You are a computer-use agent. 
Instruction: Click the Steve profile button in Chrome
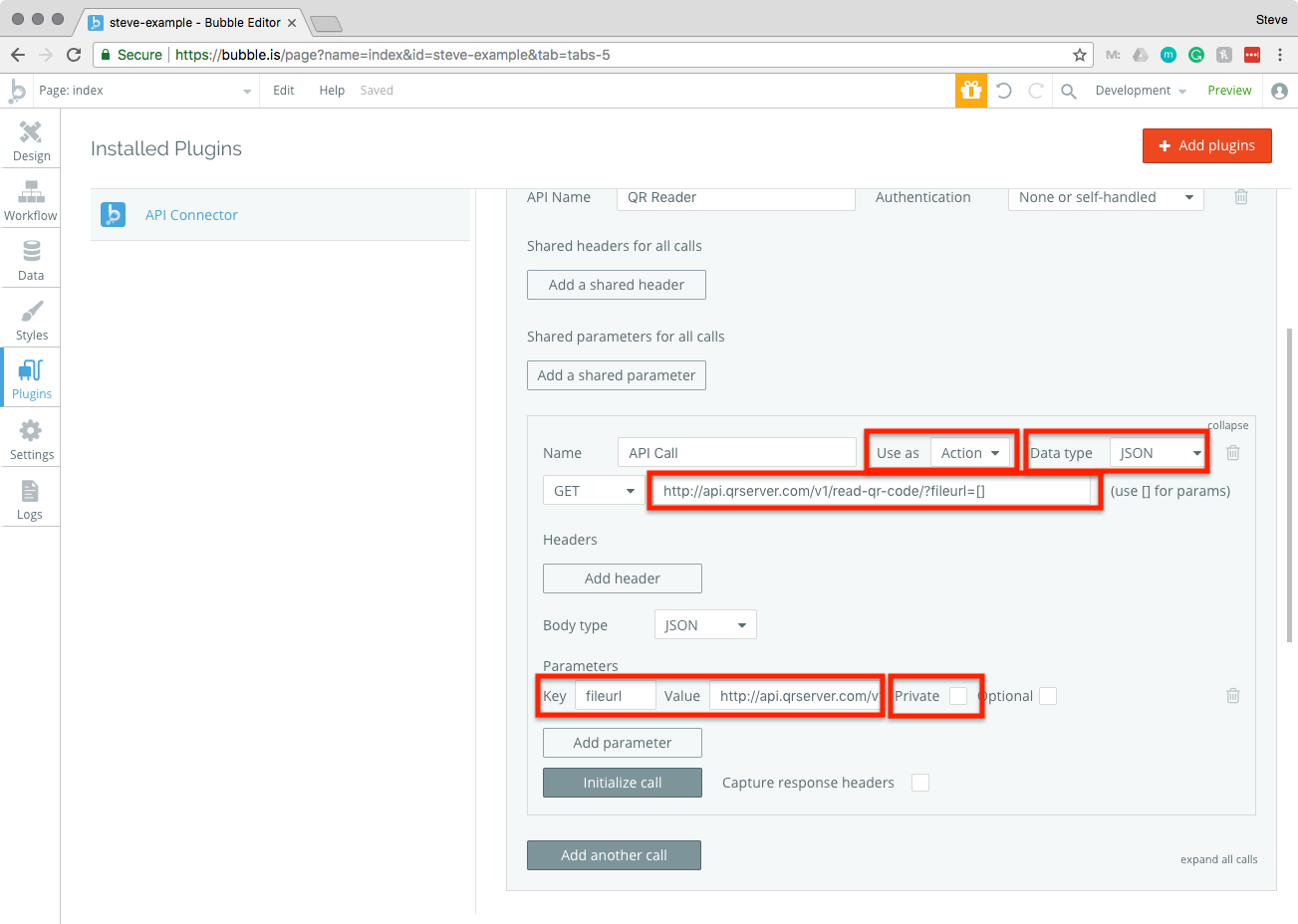1271,19
